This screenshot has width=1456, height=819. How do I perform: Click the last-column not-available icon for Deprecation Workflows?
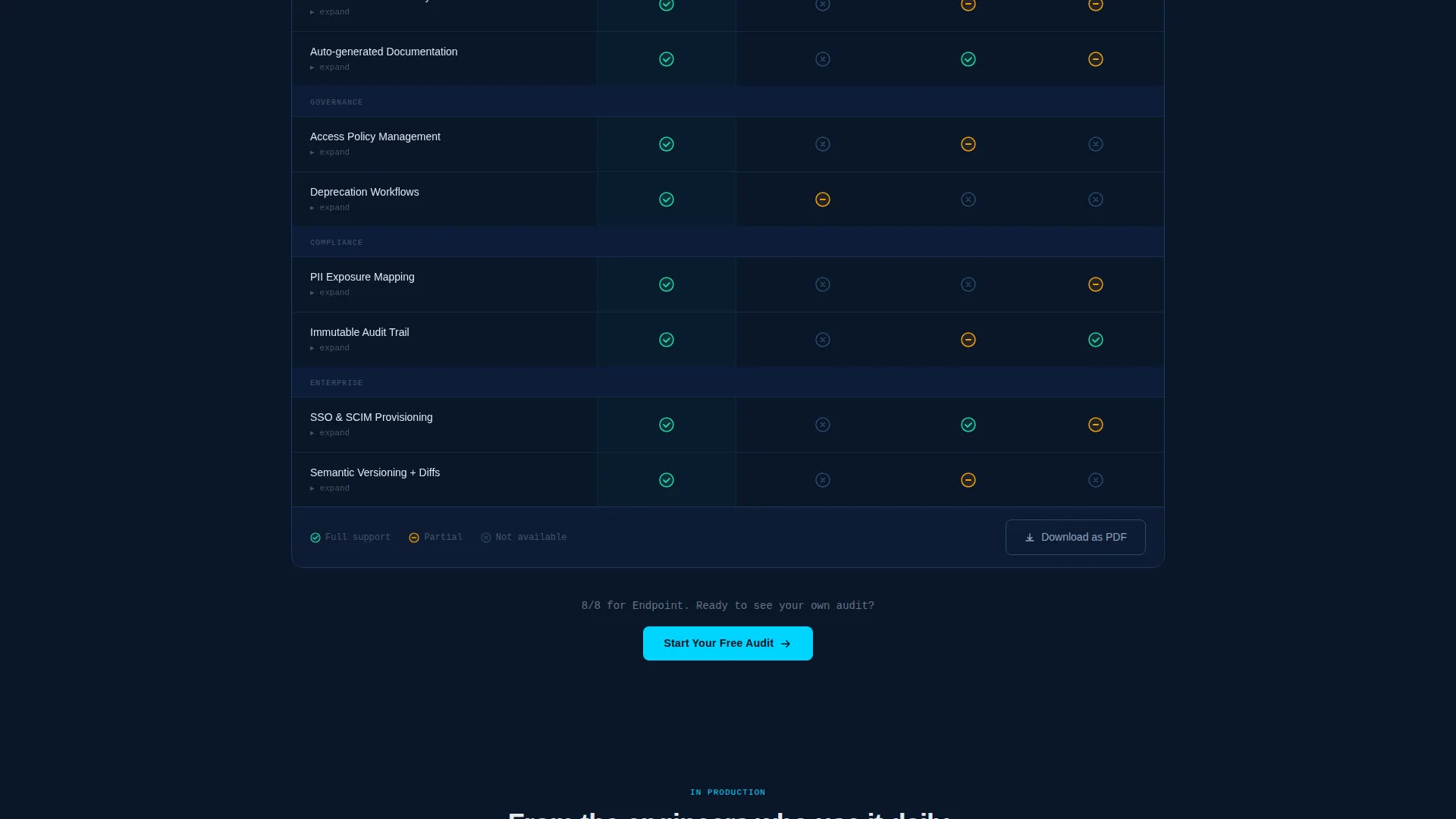click(x=1096, y=199)
